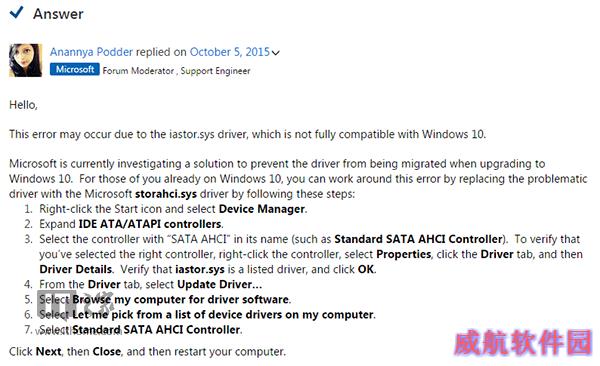The width and height of the screenshot is (600, 366).
Task: Click the bold IDE ATA/ATAPI controllers text
Action: click(x=150, y=224)
